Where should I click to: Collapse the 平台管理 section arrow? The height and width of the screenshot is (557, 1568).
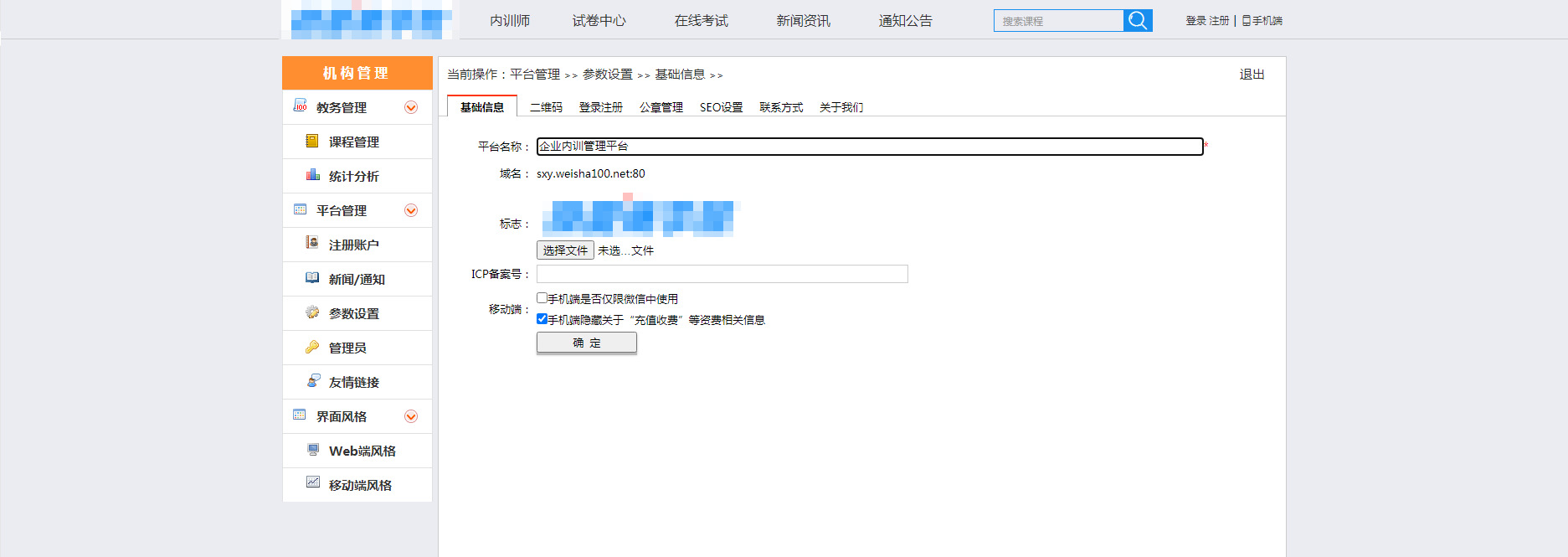coord(411,210)
